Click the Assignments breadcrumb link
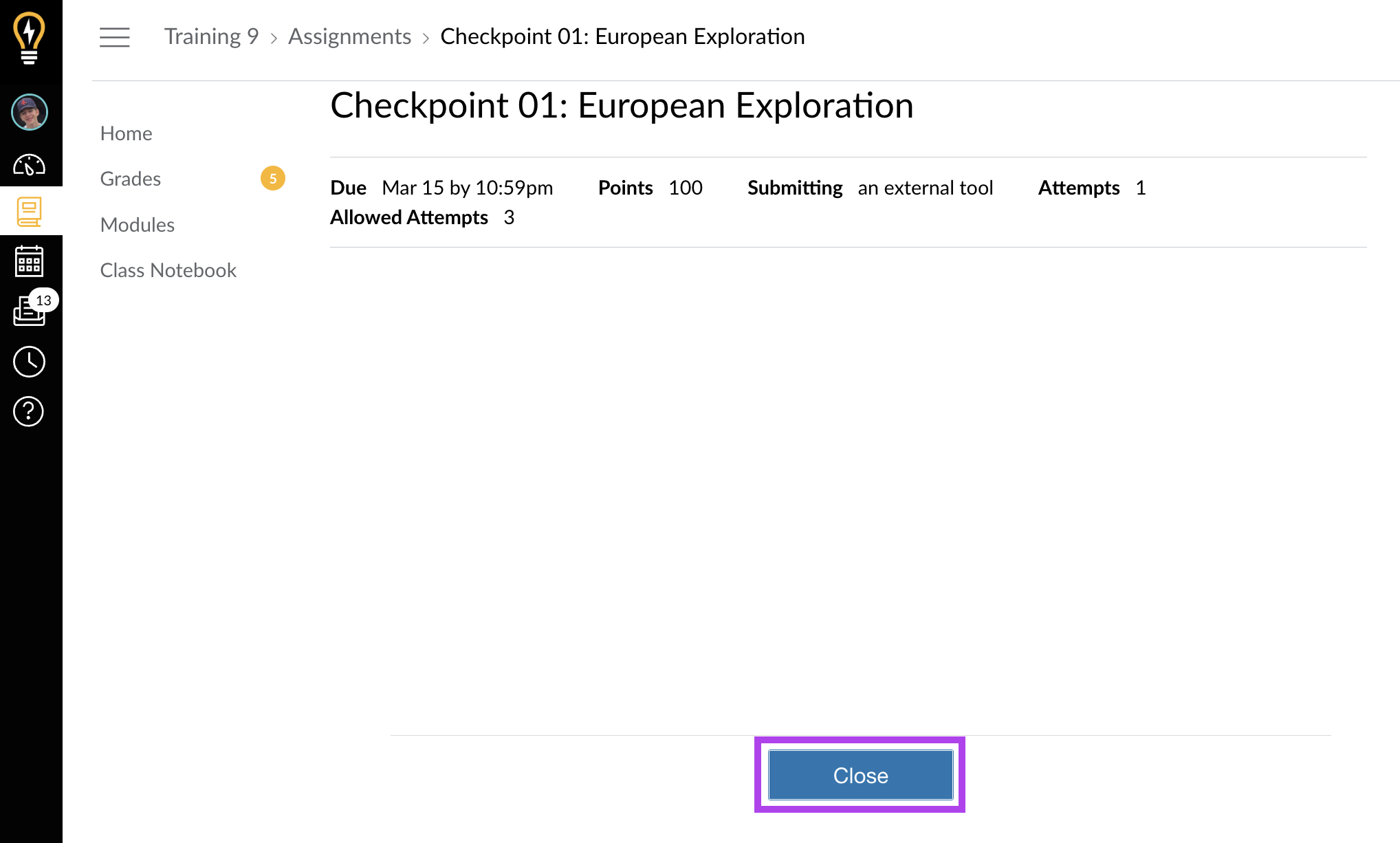This screenshot has width=1400, height=843. [349, 36]
